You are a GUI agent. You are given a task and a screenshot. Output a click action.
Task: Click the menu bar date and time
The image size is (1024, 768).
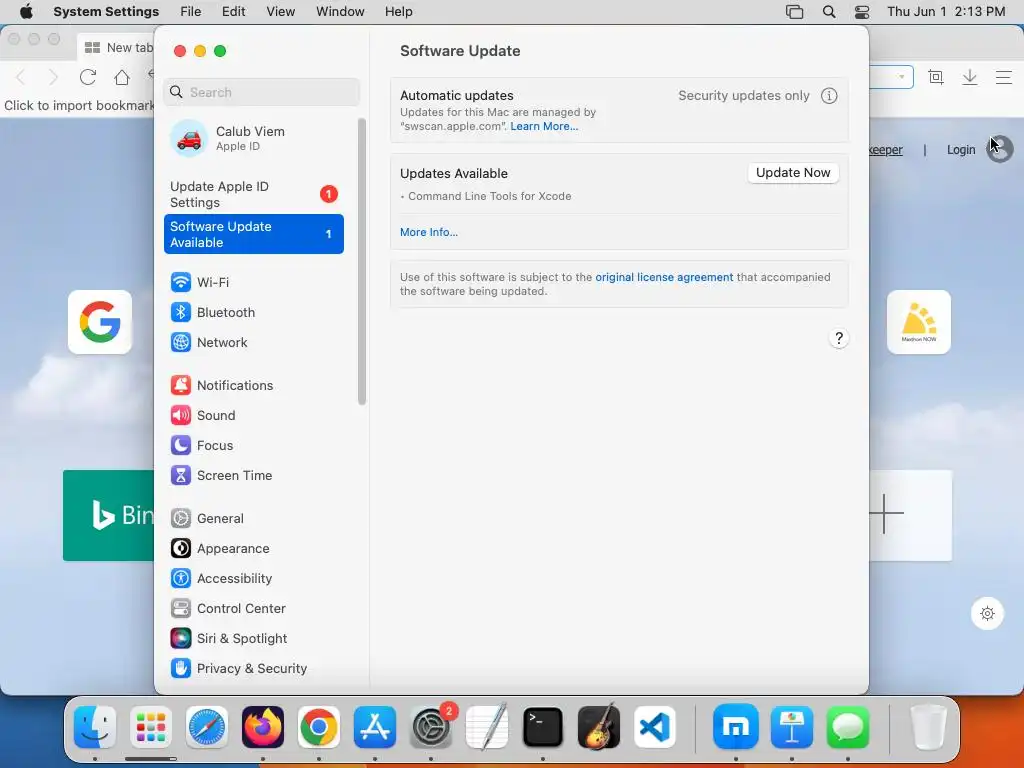[946, 12]
